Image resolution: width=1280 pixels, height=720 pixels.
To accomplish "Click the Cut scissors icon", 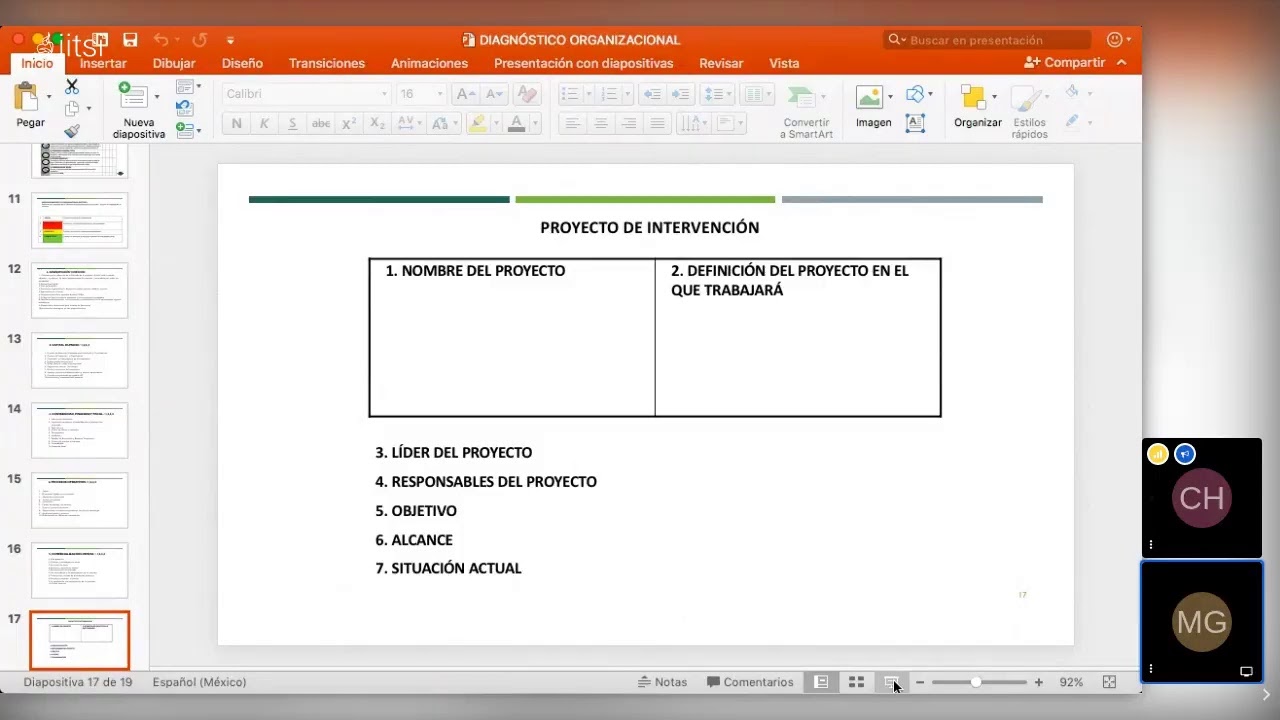I will pos(72,87).
